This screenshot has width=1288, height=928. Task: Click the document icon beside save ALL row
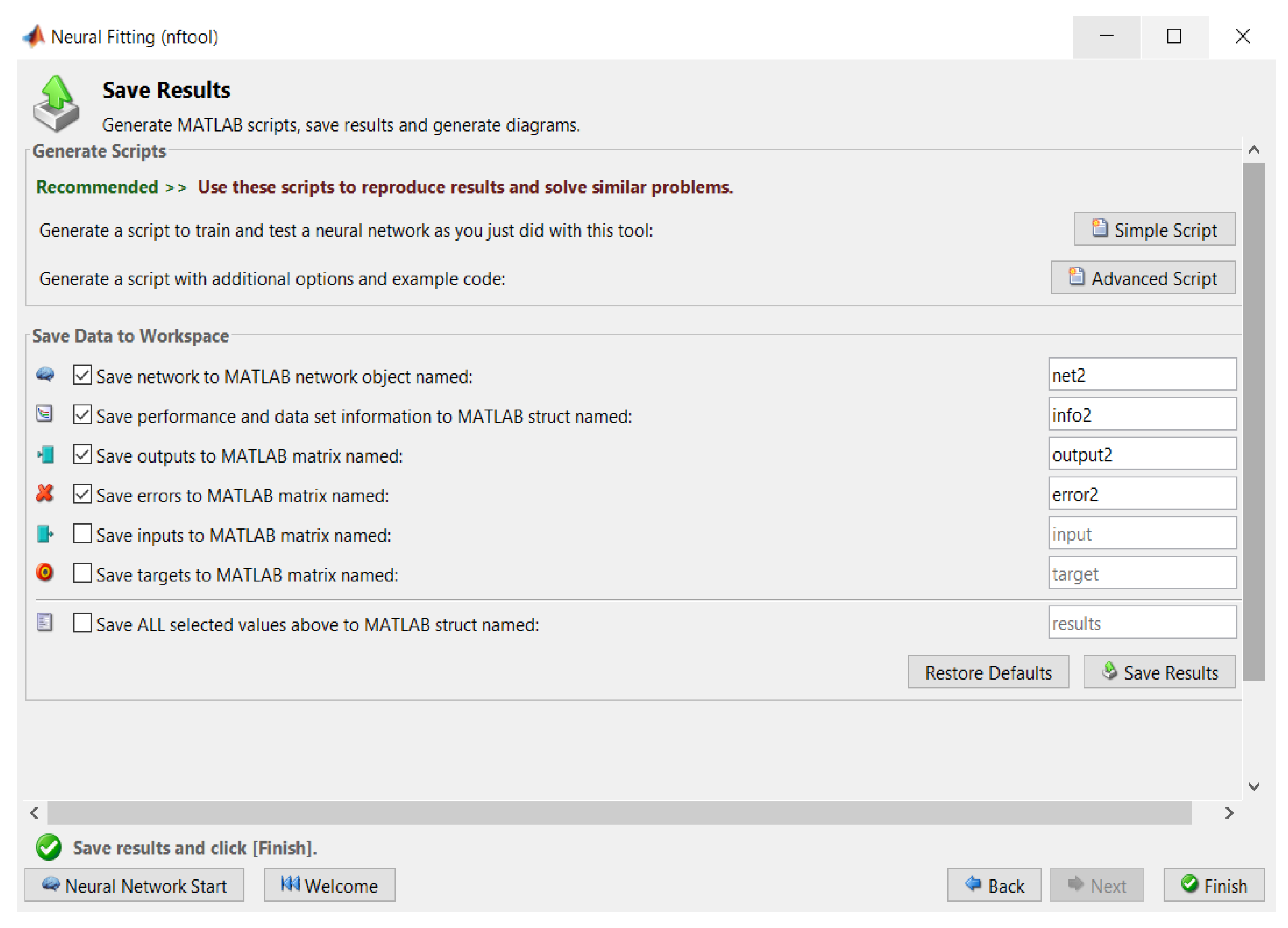pos(44,623)
